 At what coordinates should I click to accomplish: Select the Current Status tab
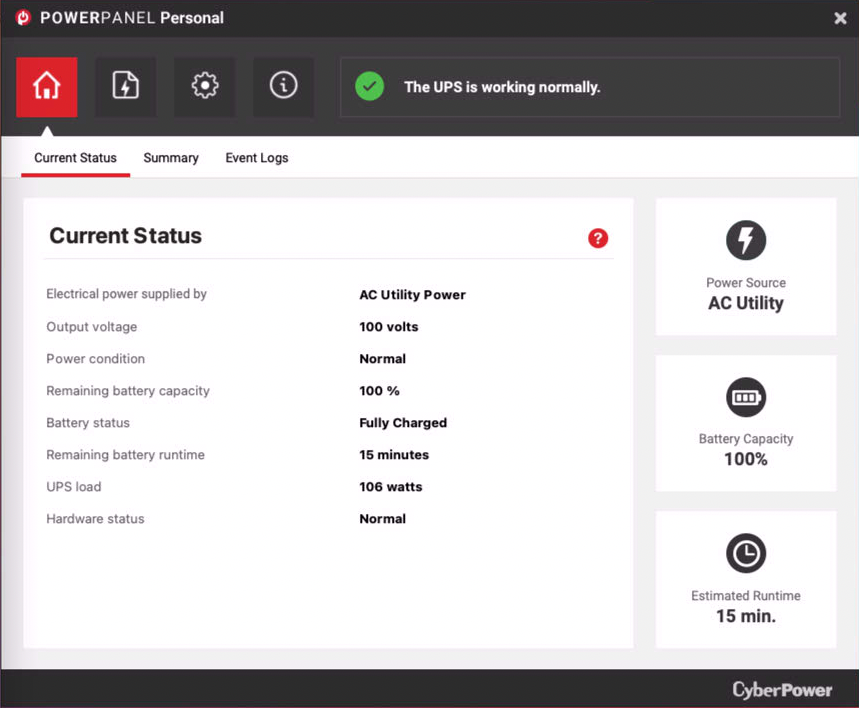click(x=75, y=158)
